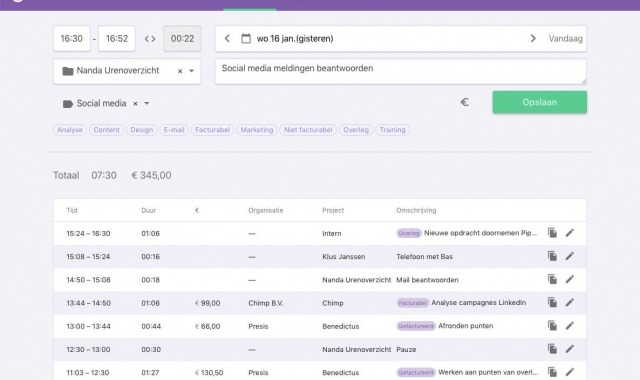
Task: Click the € 130,50 amount cell
Action: [209, 373]
